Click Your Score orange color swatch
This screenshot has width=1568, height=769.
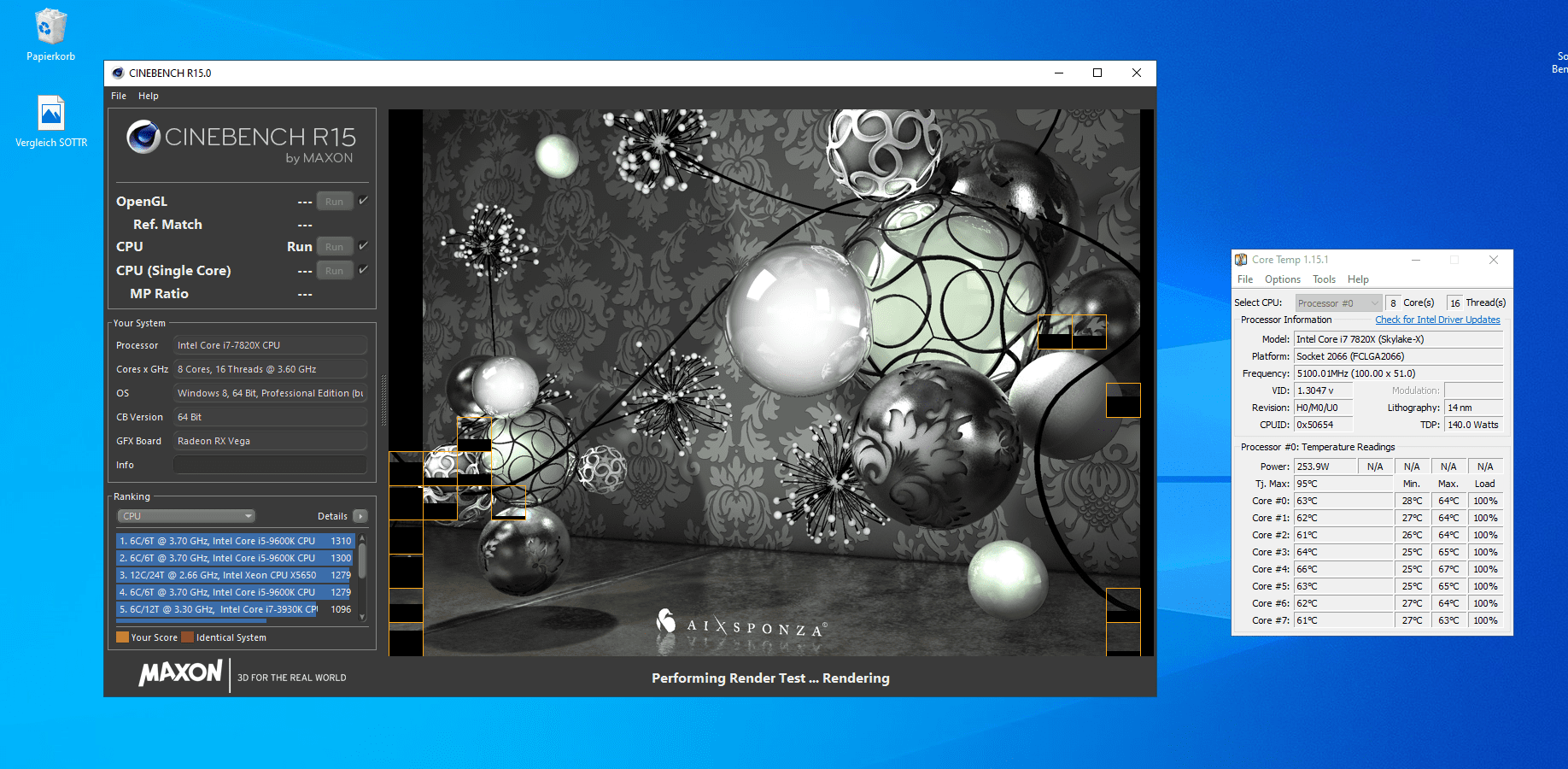click(122, 637)
